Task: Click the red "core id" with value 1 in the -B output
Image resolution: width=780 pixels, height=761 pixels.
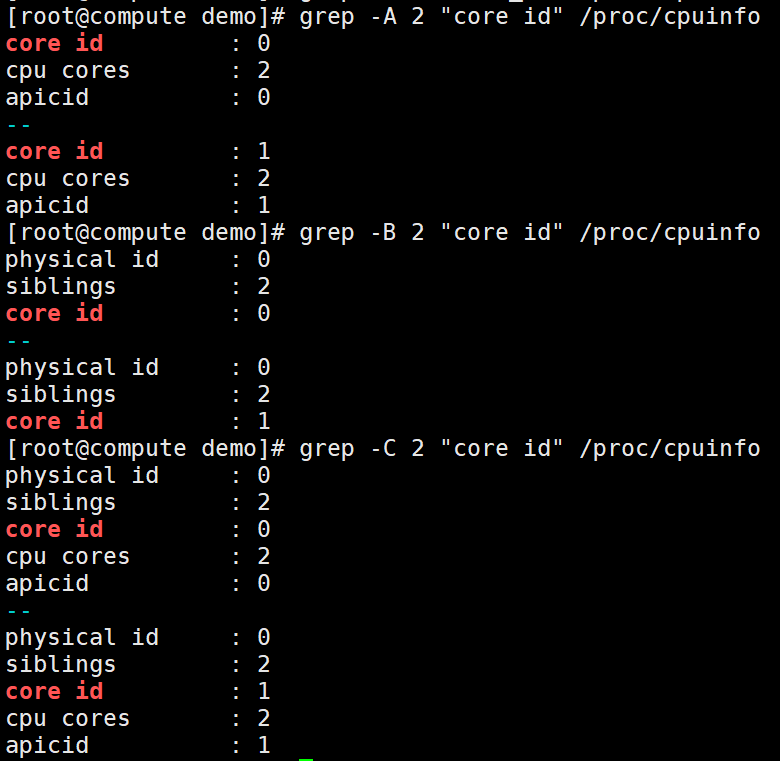Action: (x=54, y=422)
